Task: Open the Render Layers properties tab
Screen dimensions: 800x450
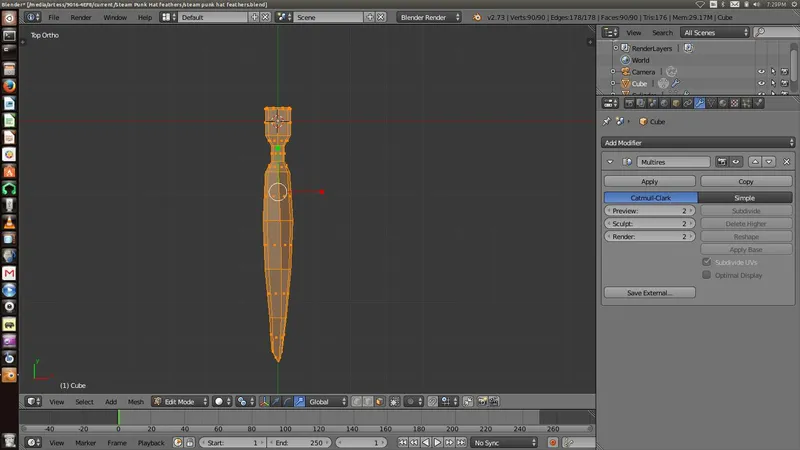Action: click(641, 104)
